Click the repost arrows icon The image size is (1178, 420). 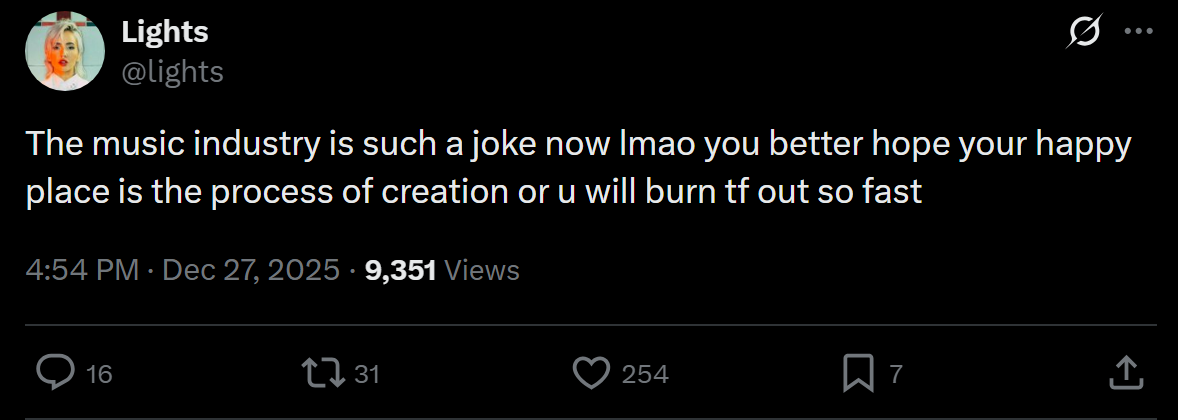click(x=323, y=373)
